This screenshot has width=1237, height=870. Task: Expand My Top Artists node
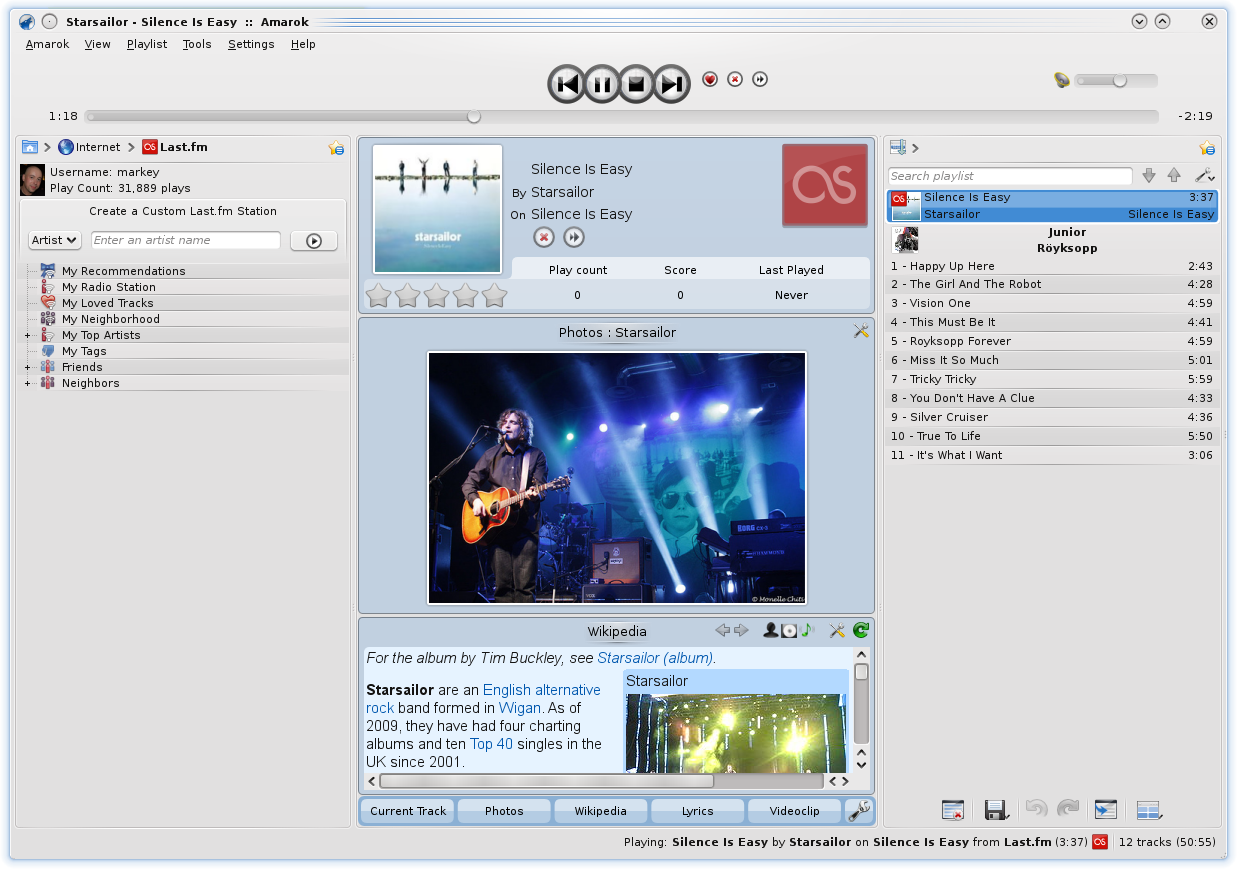point(28,335)
